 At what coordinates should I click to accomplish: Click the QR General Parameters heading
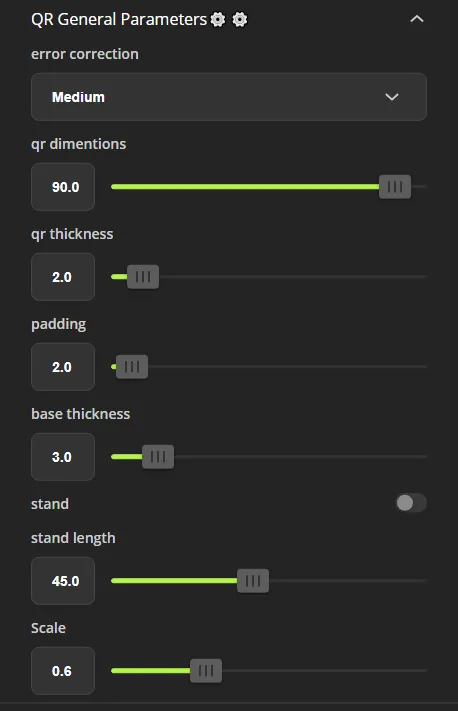point(119,19)
